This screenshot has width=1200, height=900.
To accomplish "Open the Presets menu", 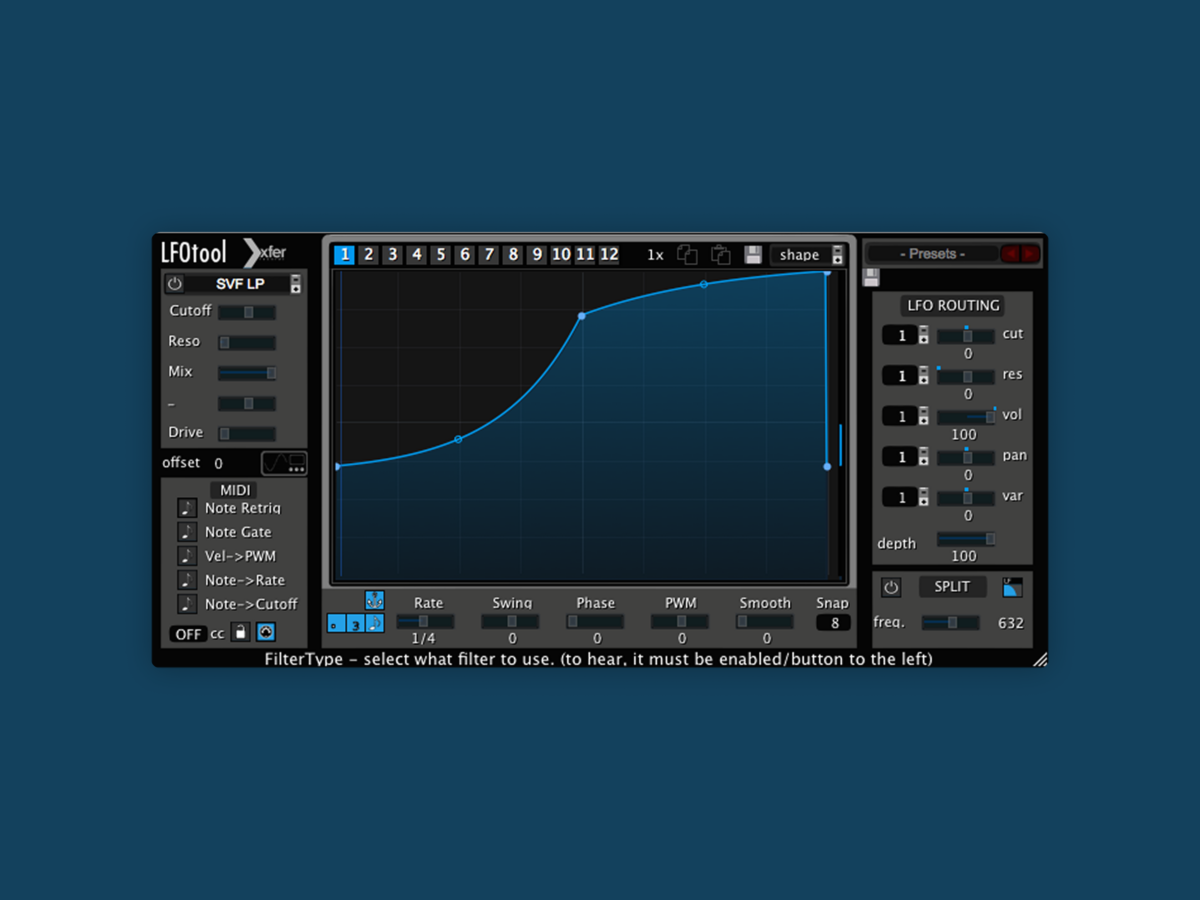I will pyautogui.click(x=932, y=254).
